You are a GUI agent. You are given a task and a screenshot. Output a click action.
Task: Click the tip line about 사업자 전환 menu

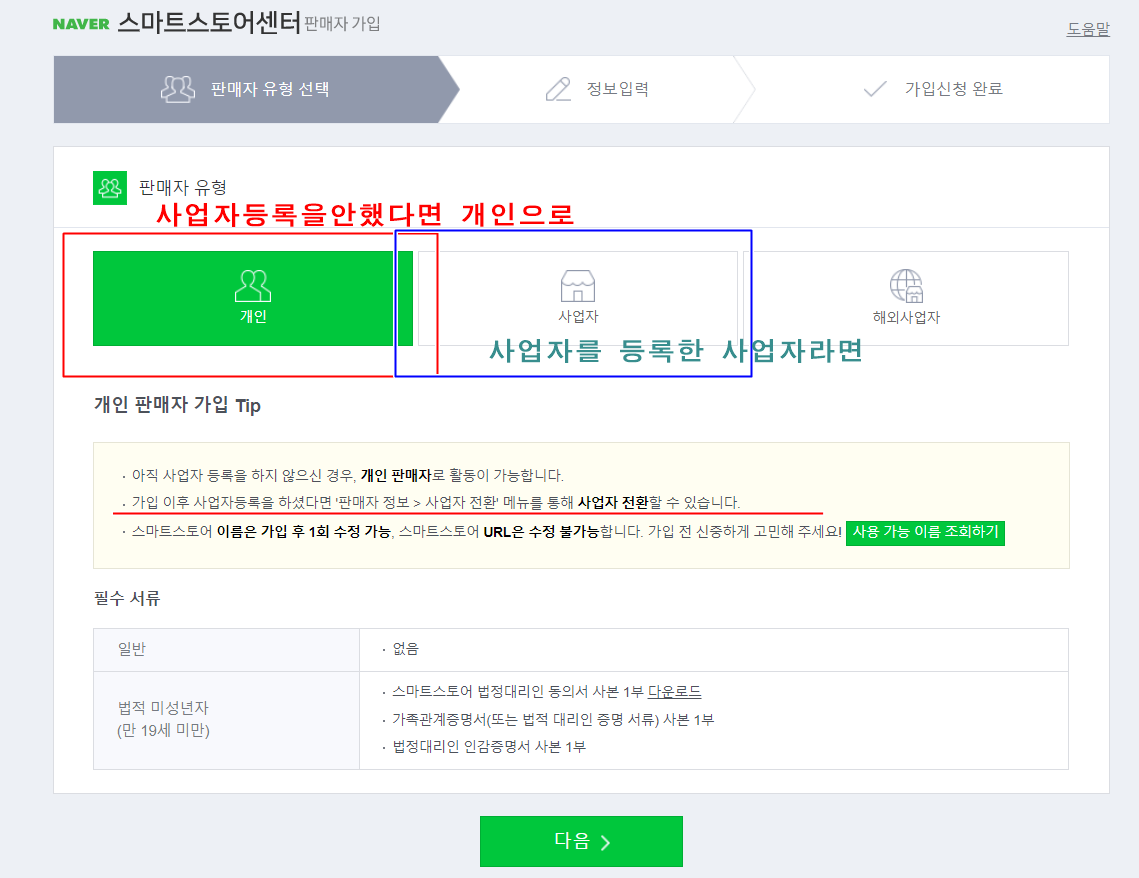pyautogui.click(x=435, y=503)
